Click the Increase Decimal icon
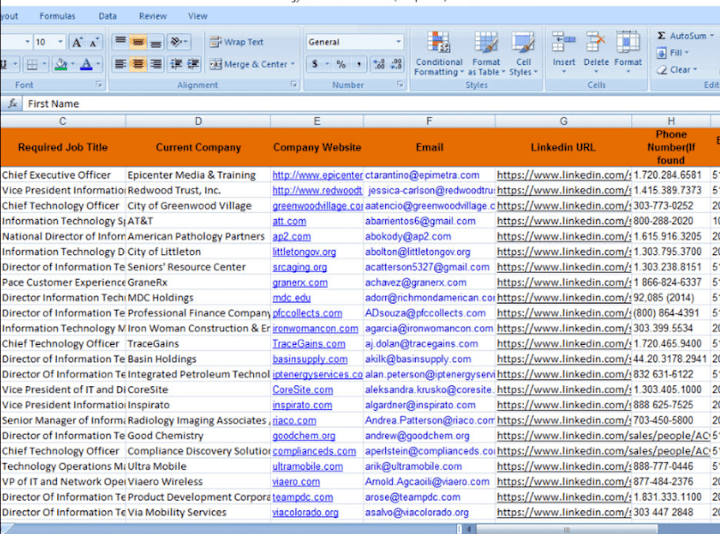The height and width of the screenshot is (534, 720). (x=379, y=64)
